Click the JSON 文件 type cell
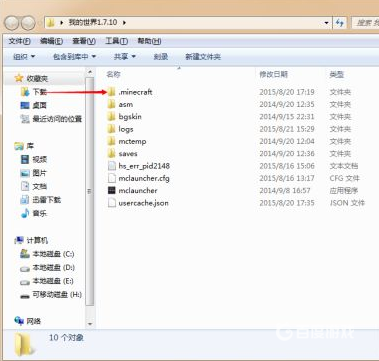 (x=347, y=203)
